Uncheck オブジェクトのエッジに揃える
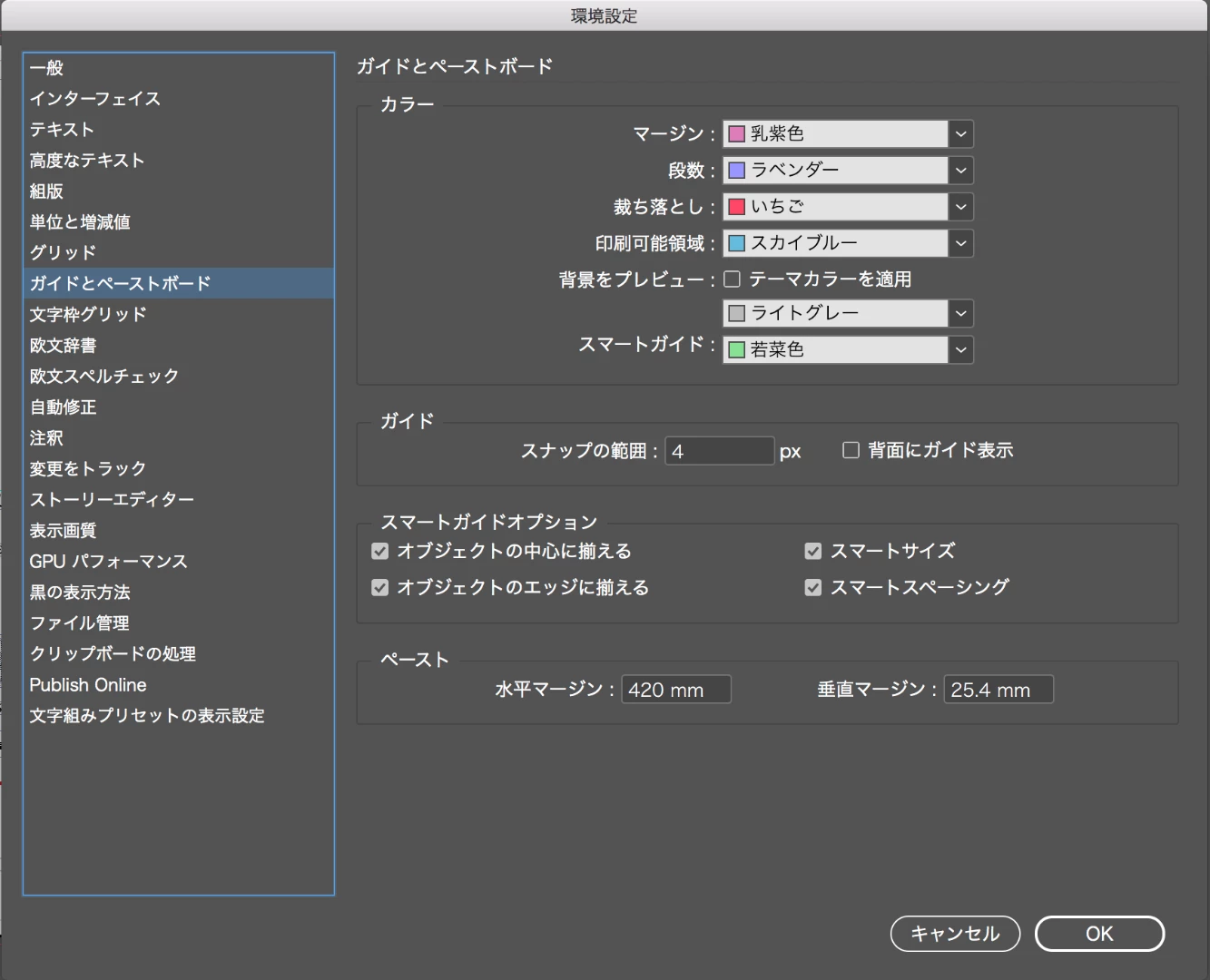 (x=380, y=588)
